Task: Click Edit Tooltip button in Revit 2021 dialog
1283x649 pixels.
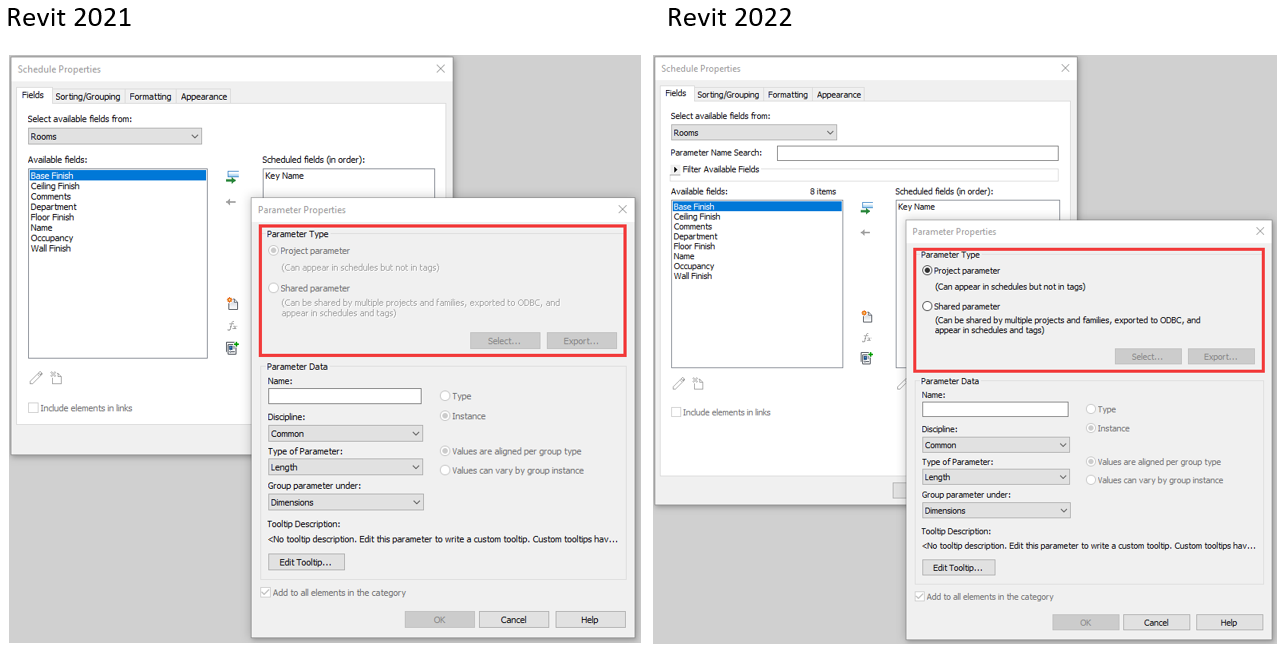Action: pyautogui.click(x=306, y=562)
